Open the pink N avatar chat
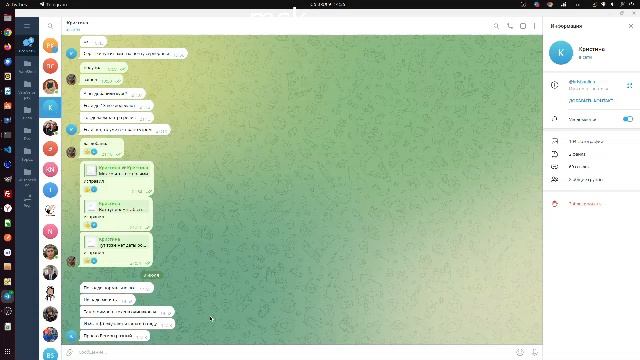Screen dimensions: 640x360 pyautogui.click(x=50, y=231)
